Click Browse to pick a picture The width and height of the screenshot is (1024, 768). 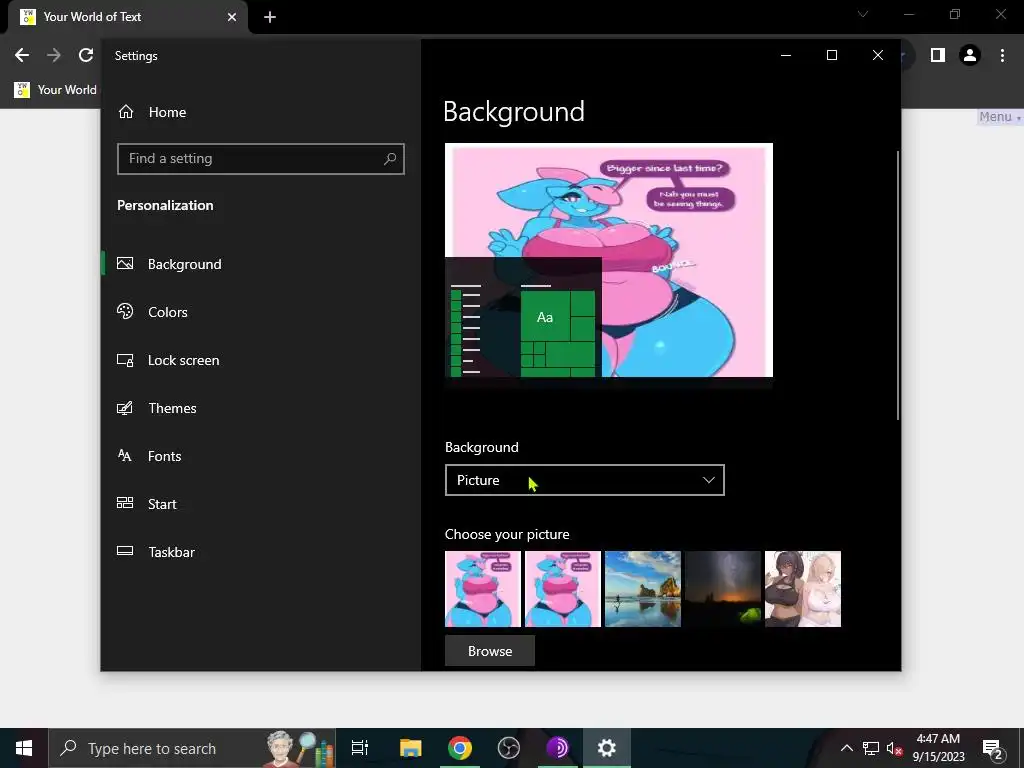pyautogui.click(x=490, y=651)
